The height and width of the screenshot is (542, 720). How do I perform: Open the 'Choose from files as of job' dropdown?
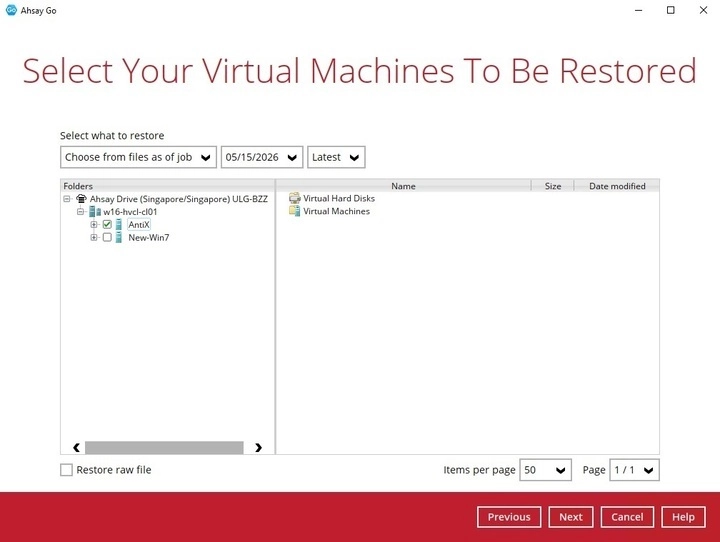138,157
